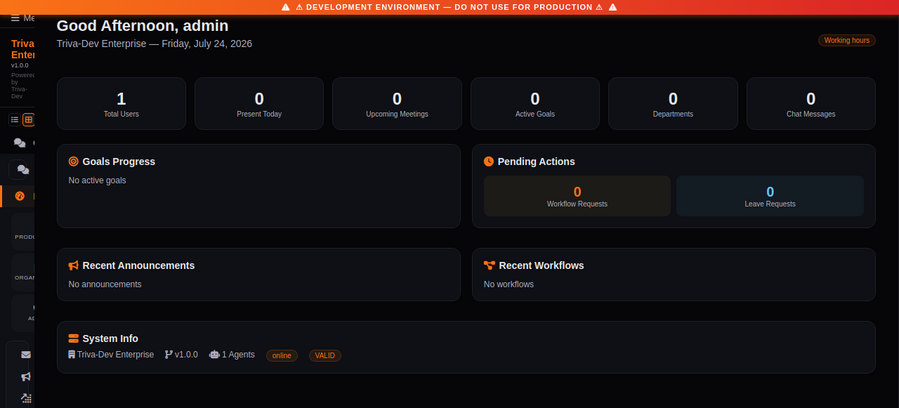The height and width of the screenshot is (408, 899).
Task: Click the Working hours badge
Action: [x=847, y=40]
